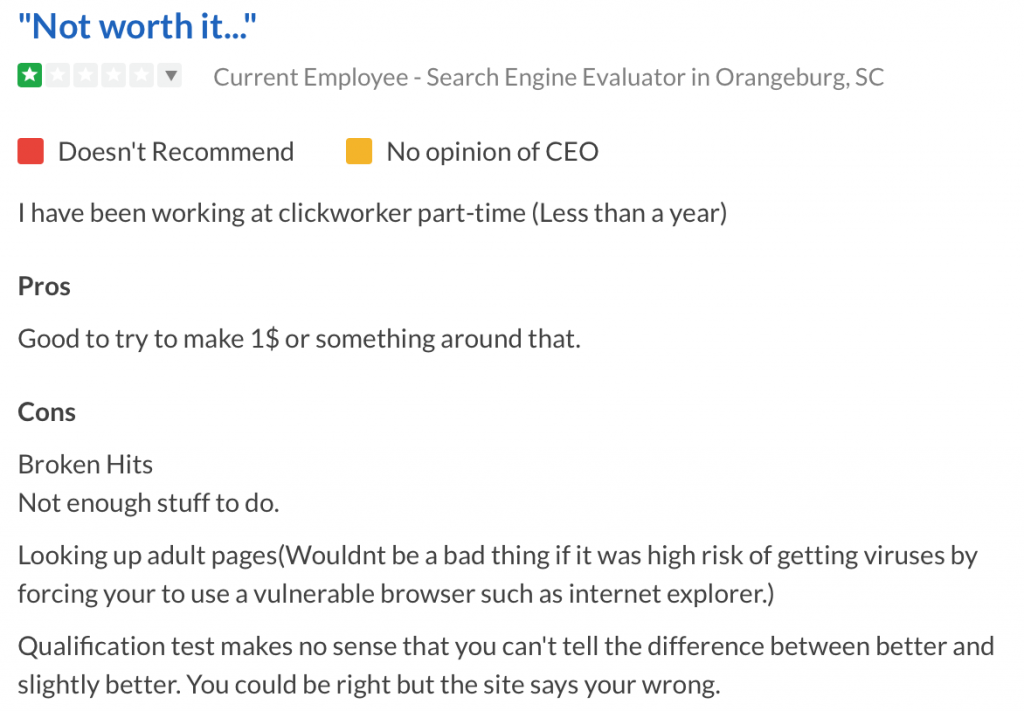Click the clickworker part-time employment line
This screenshot has width=1024, height=711.
(372, 213)
